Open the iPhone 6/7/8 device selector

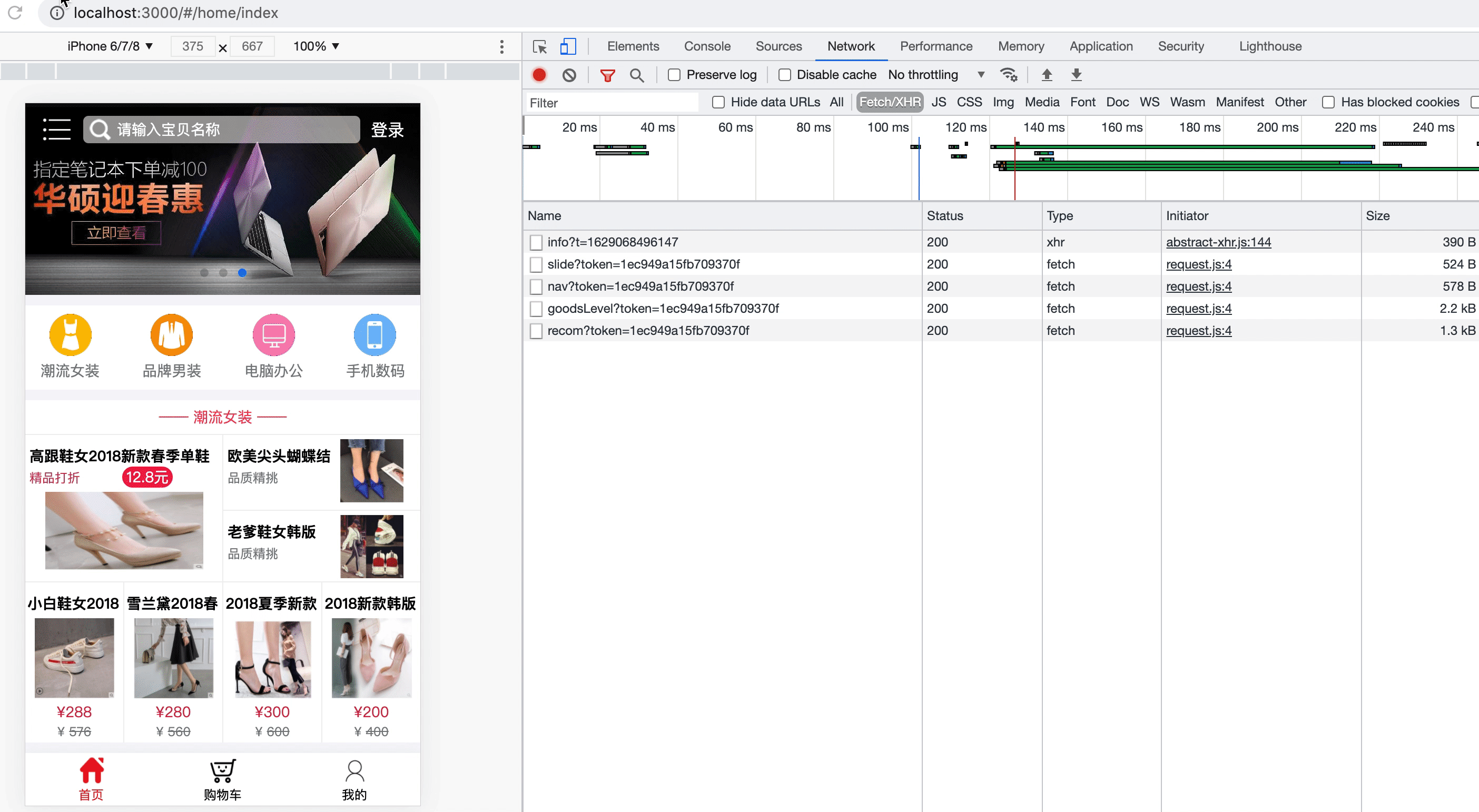(x=109, y=46)
